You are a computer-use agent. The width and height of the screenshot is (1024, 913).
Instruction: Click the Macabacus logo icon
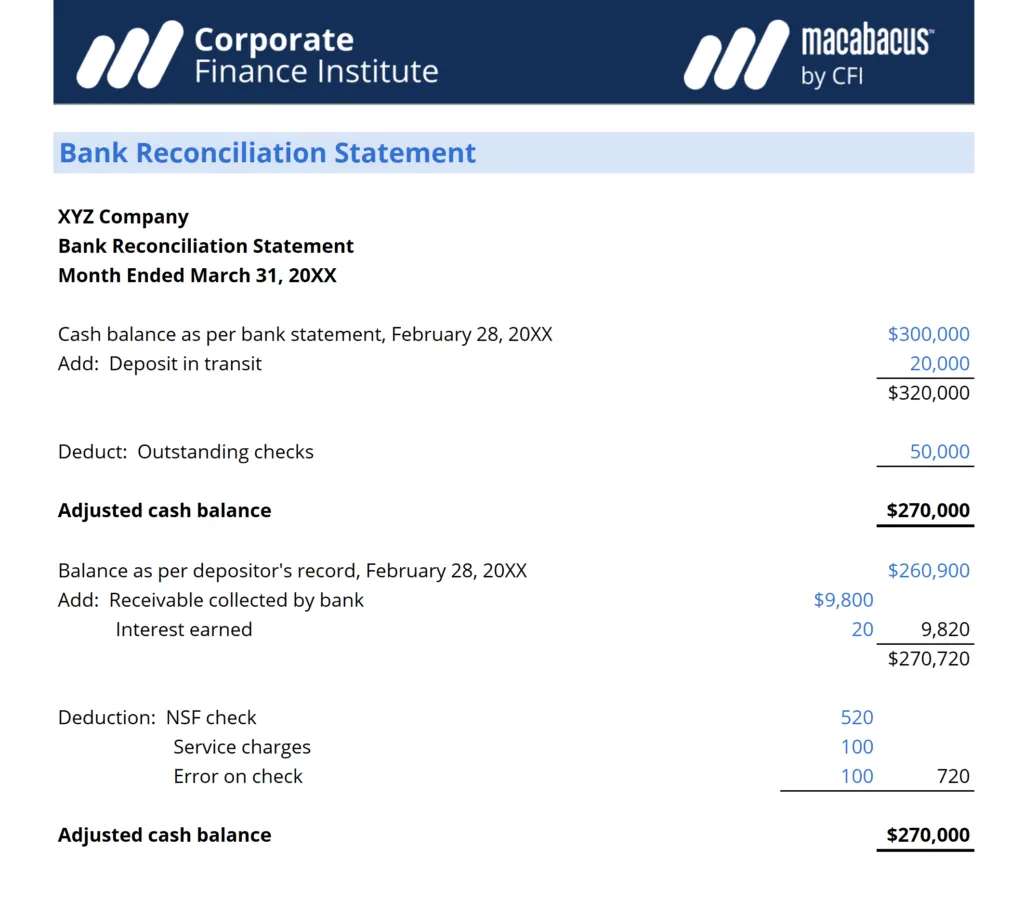(x=735, y=54)
